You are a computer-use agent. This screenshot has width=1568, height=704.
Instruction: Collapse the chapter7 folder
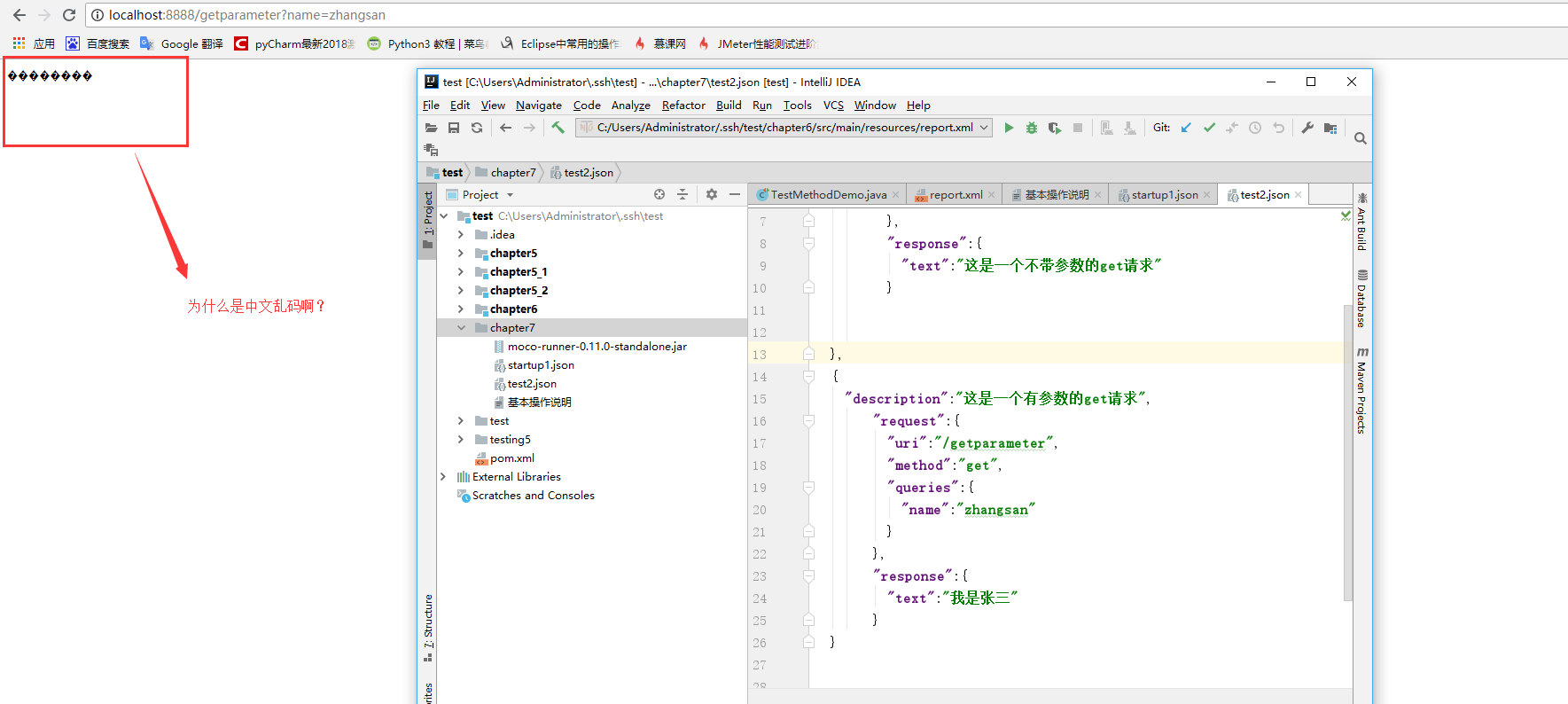point(461,328)
